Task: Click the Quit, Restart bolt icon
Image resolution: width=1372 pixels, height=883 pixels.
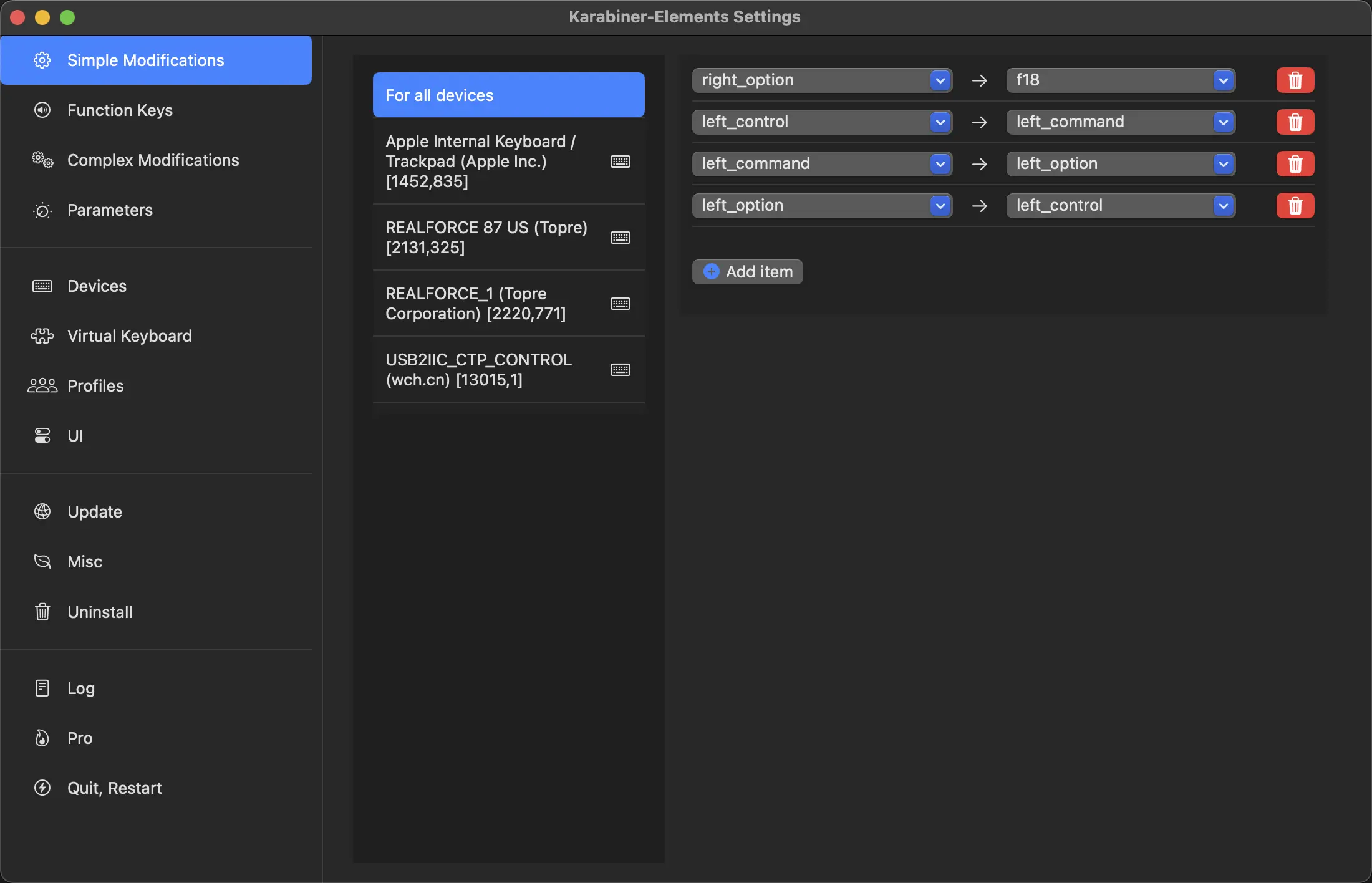Action: (42, 788)
